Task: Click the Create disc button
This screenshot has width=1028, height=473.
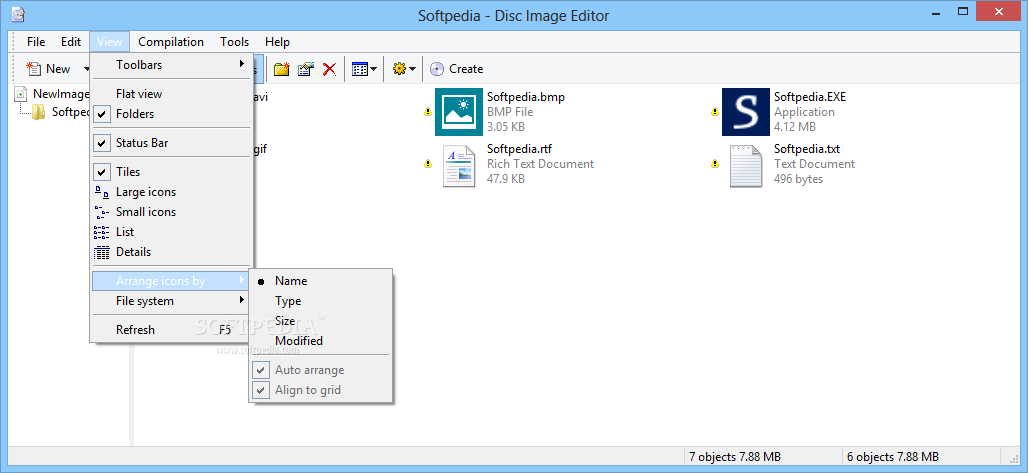Action: pos(457,69)
